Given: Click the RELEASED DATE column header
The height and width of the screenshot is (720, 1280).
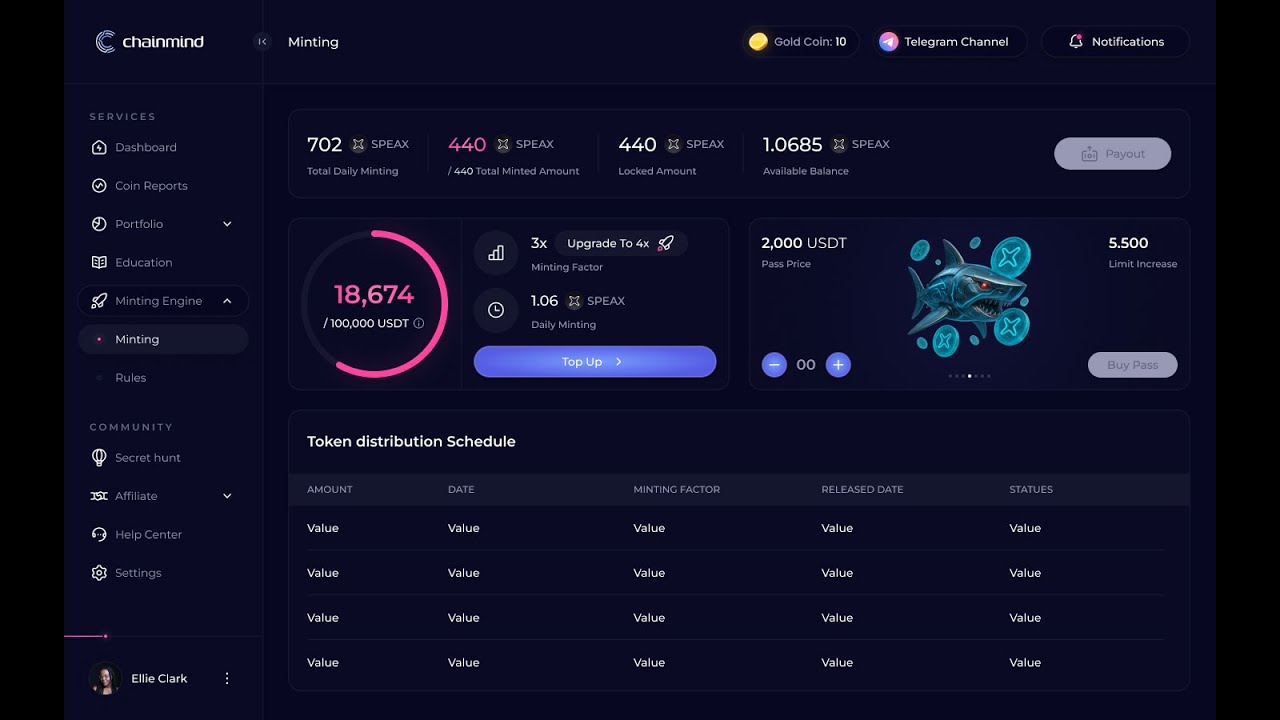Looking at the screenshot, I should (862, 490).
